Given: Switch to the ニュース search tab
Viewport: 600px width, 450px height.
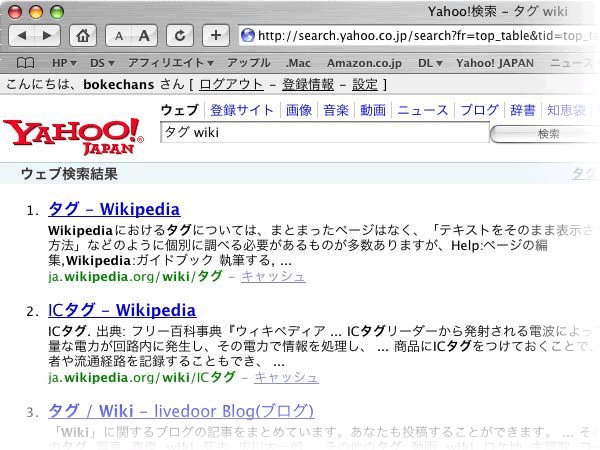Looking at the screenshot, I should (x=422, y=110).
